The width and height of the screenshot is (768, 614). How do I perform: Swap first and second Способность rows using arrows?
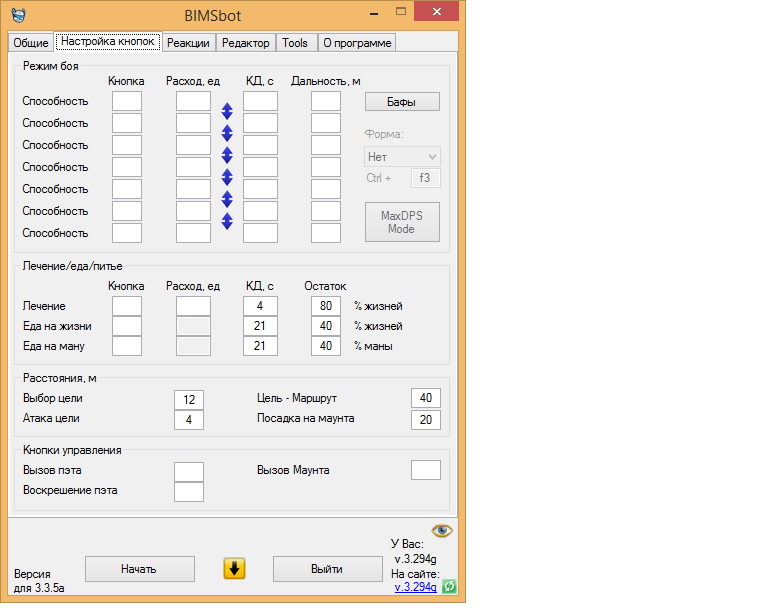pos(227,111)
